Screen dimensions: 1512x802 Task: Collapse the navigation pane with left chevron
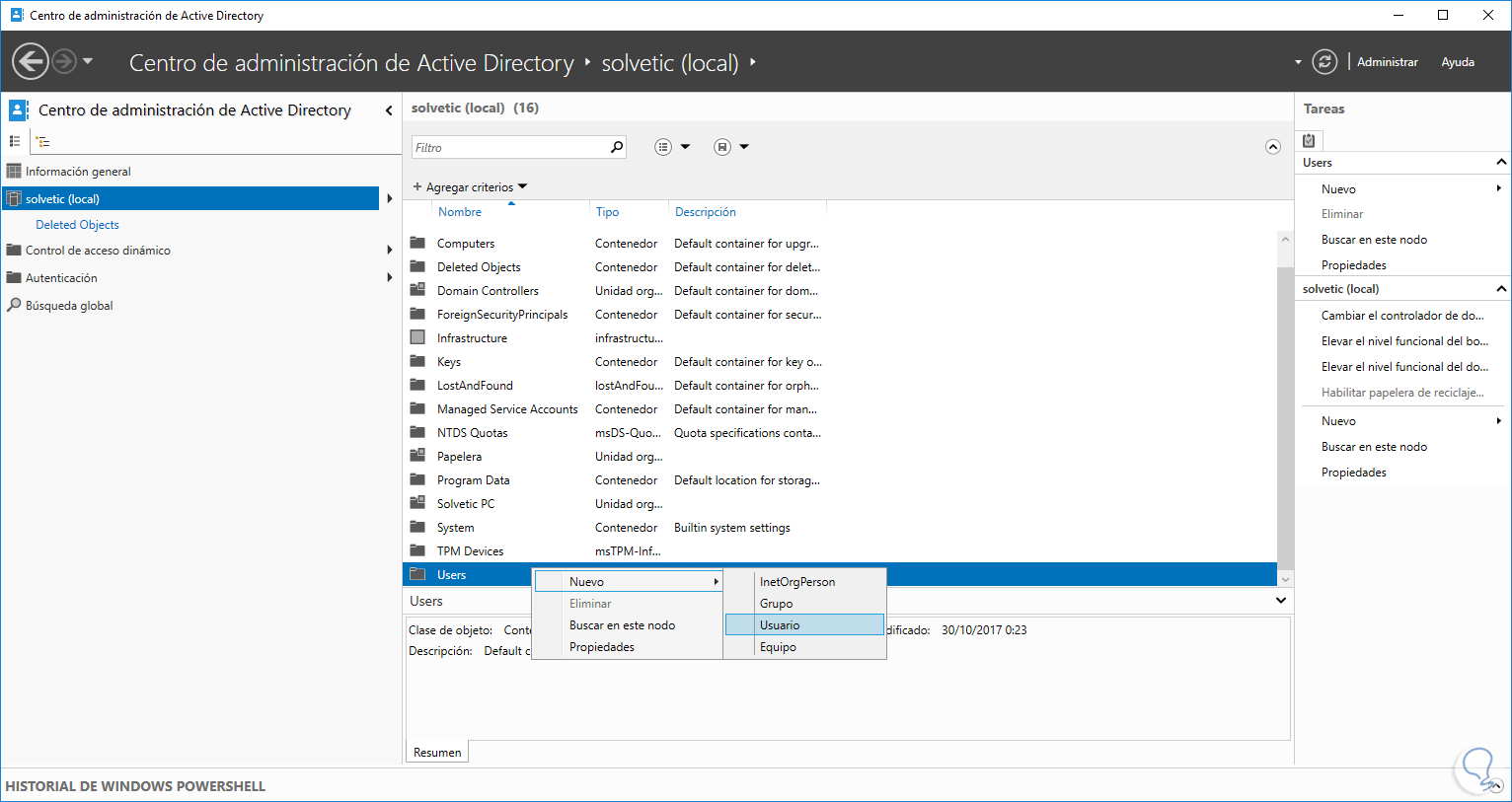click(x=389, y=110)
